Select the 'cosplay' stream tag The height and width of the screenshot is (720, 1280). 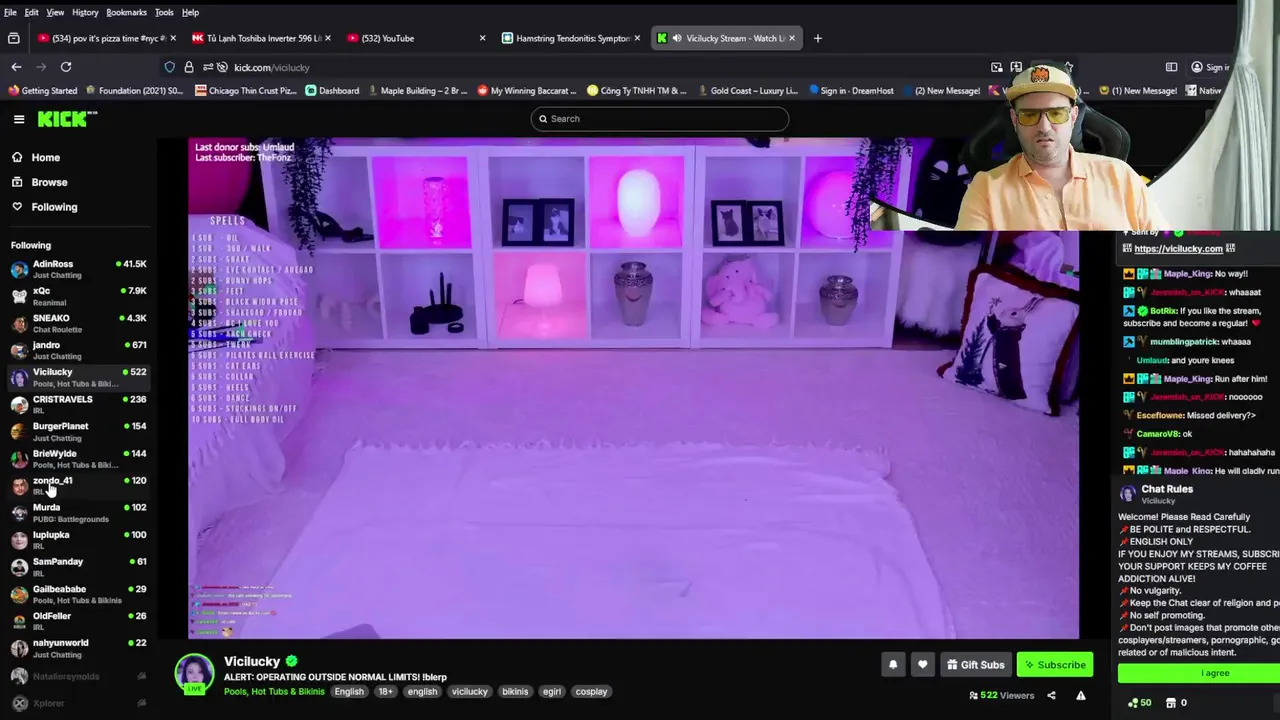pyautogui.click(x=591, y=692)
